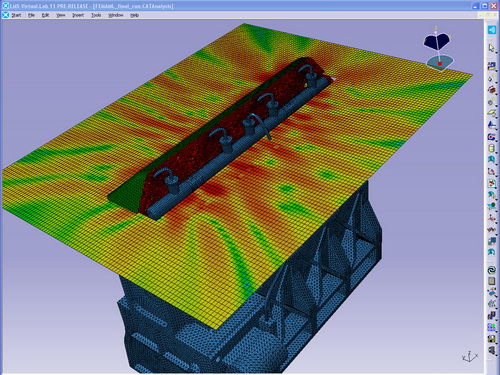The height and width of the screenshot is (375, 500).
Task: Click the blue-red triangle mesh icon
Action: point(491,125)
